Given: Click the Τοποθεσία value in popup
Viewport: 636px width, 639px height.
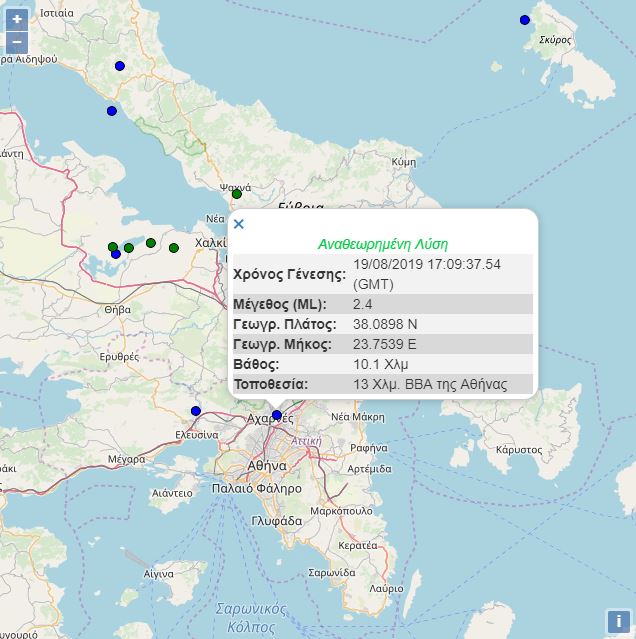Looking at the screenshot, I should click(x=430, y=384).
